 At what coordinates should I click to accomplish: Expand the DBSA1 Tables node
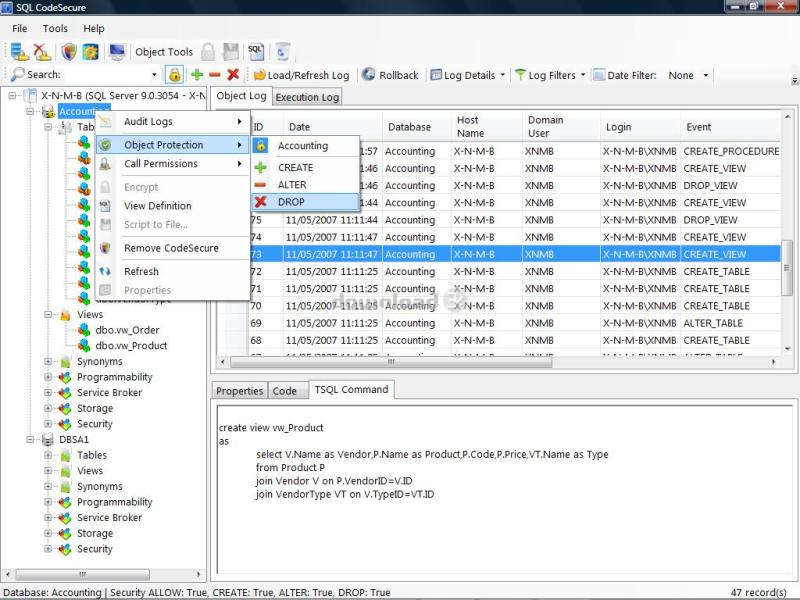(x=48, y=455)
